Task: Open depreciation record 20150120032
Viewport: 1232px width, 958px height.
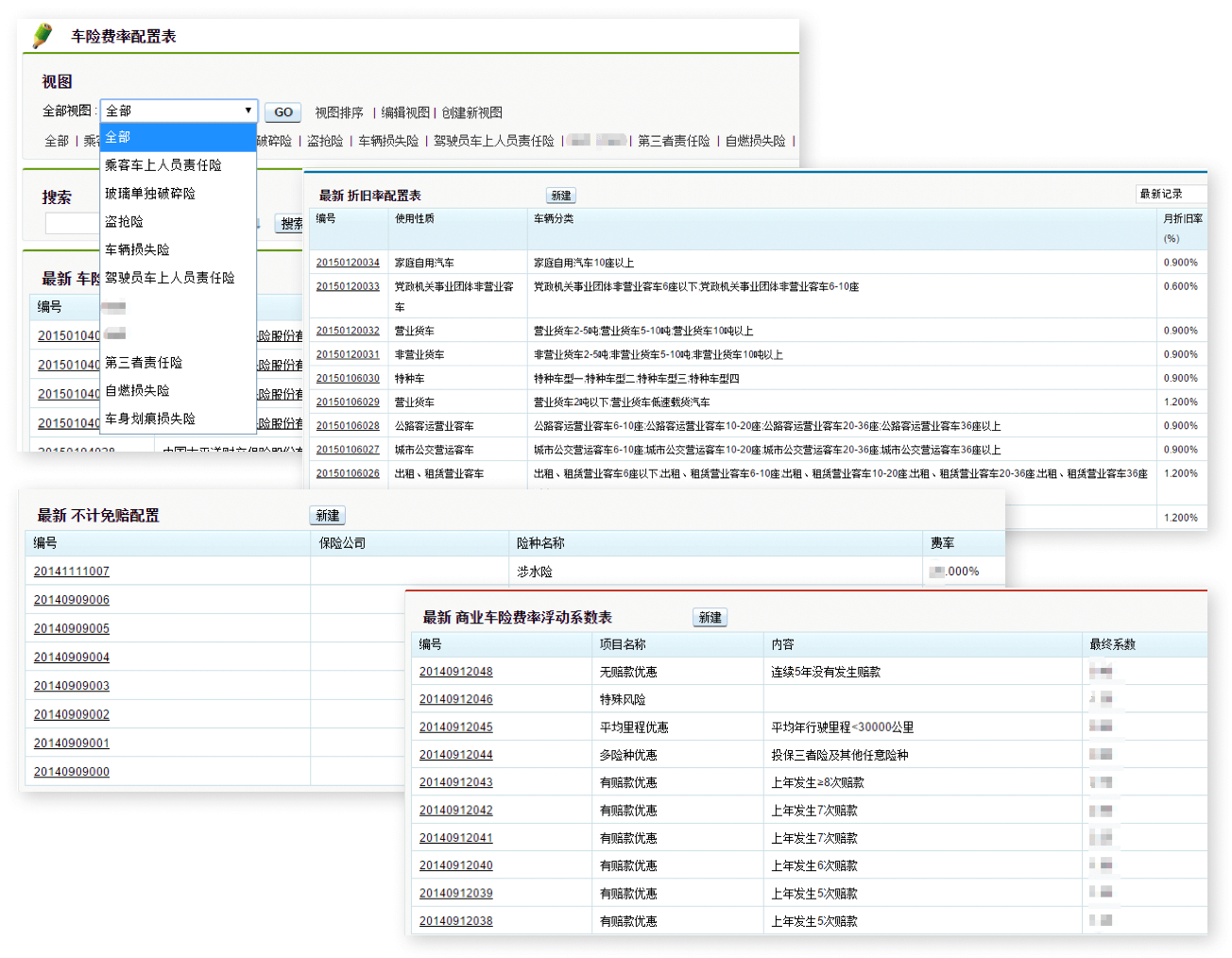Action: pos(348,331)
